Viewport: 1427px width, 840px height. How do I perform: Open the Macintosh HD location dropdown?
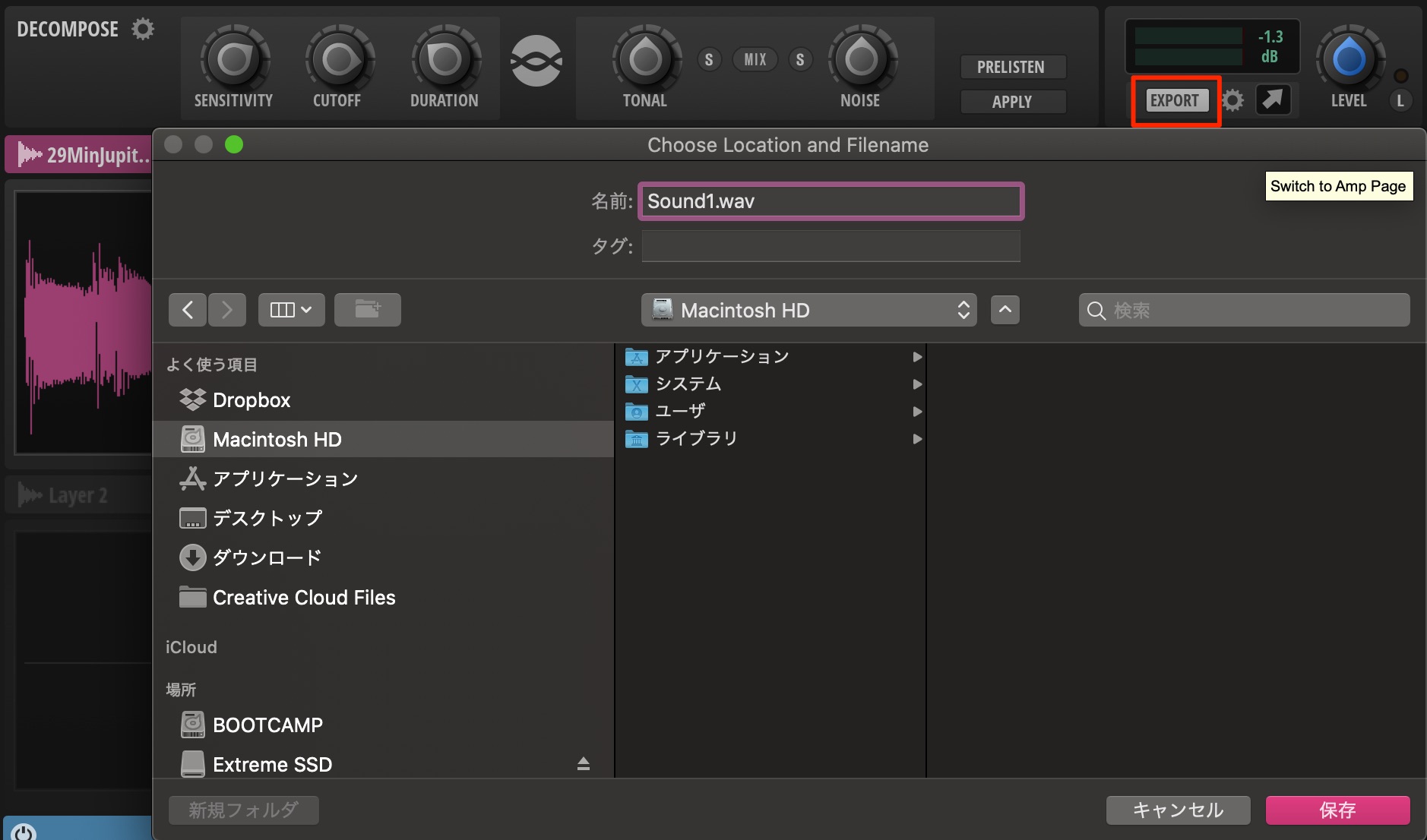coord(809,310)
